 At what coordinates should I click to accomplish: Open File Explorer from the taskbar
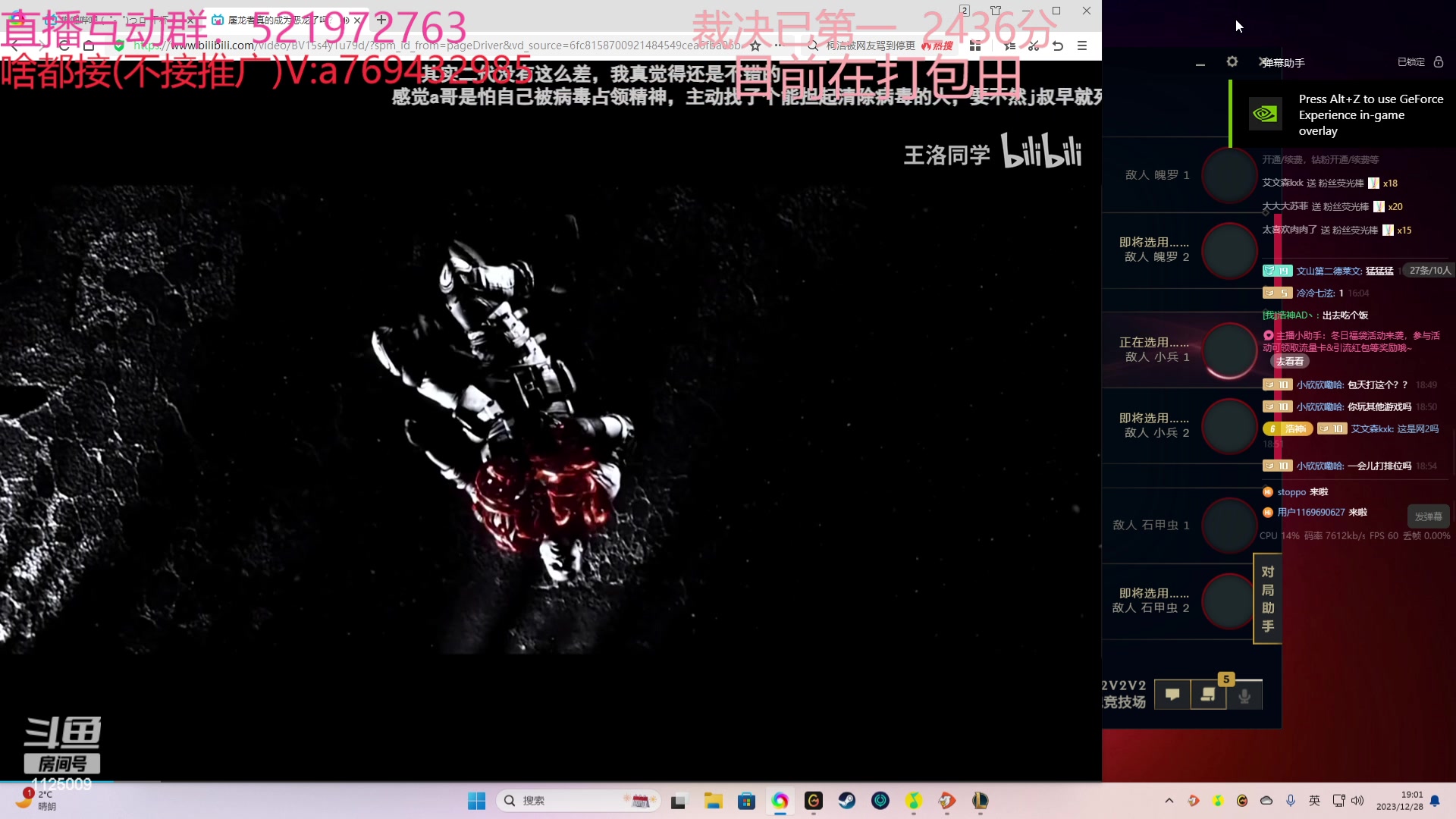[x=713, y=801]
